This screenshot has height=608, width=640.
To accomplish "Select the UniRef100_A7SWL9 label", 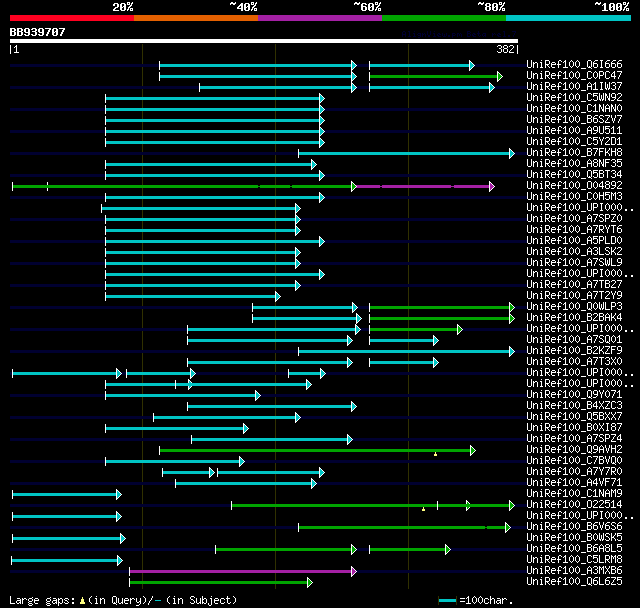I will [574, 263].
